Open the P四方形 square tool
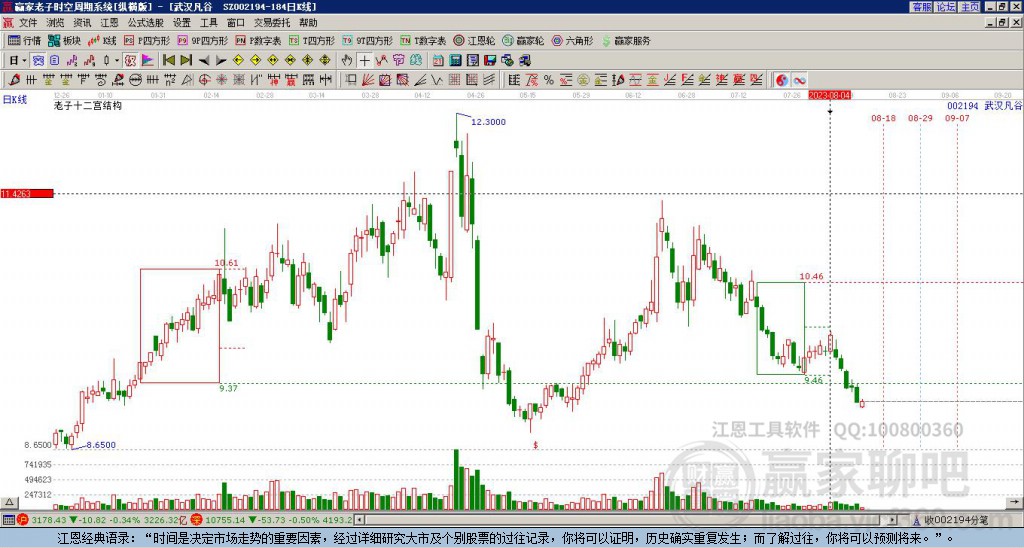Image resolution: width=1024 pixels, height=548 pixels. 148,40
